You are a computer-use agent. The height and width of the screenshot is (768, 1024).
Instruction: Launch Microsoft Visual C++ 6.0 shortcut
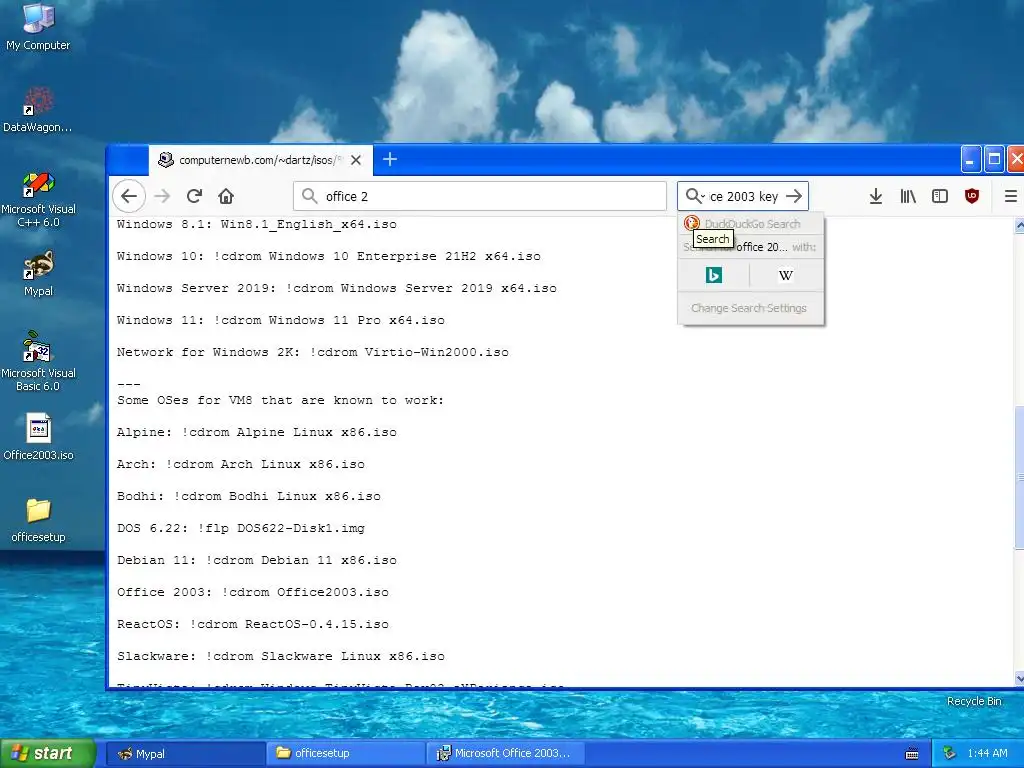[x=38, y=199]
